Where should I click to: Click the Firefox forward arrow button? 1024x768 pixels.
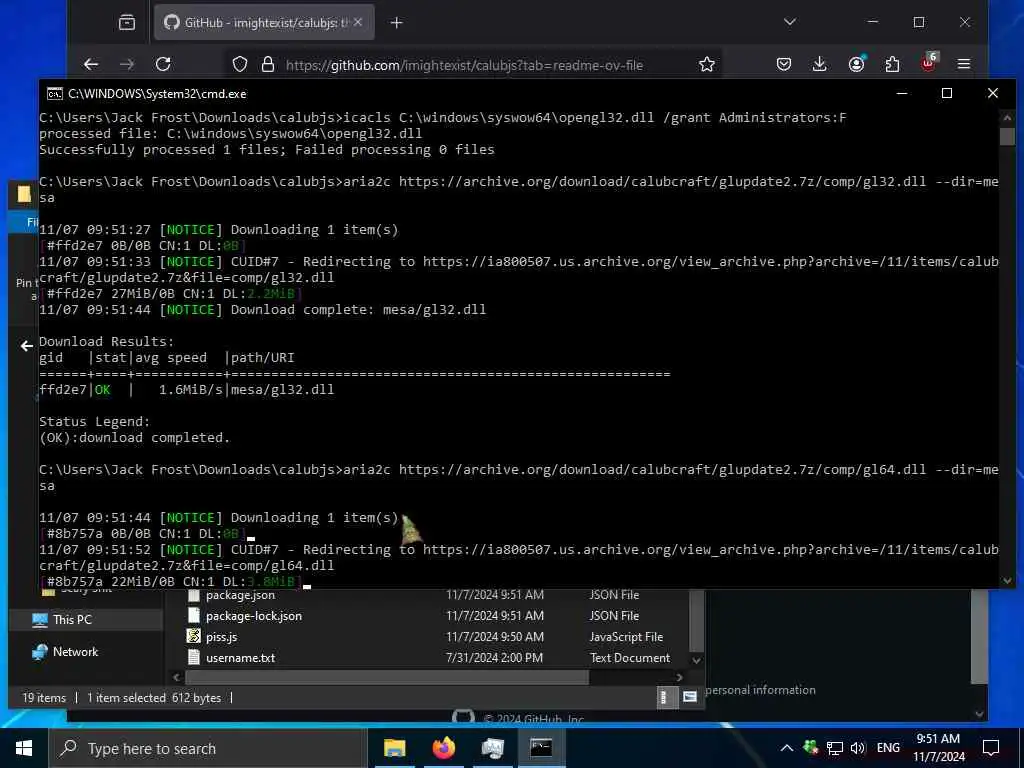(127, 64)
